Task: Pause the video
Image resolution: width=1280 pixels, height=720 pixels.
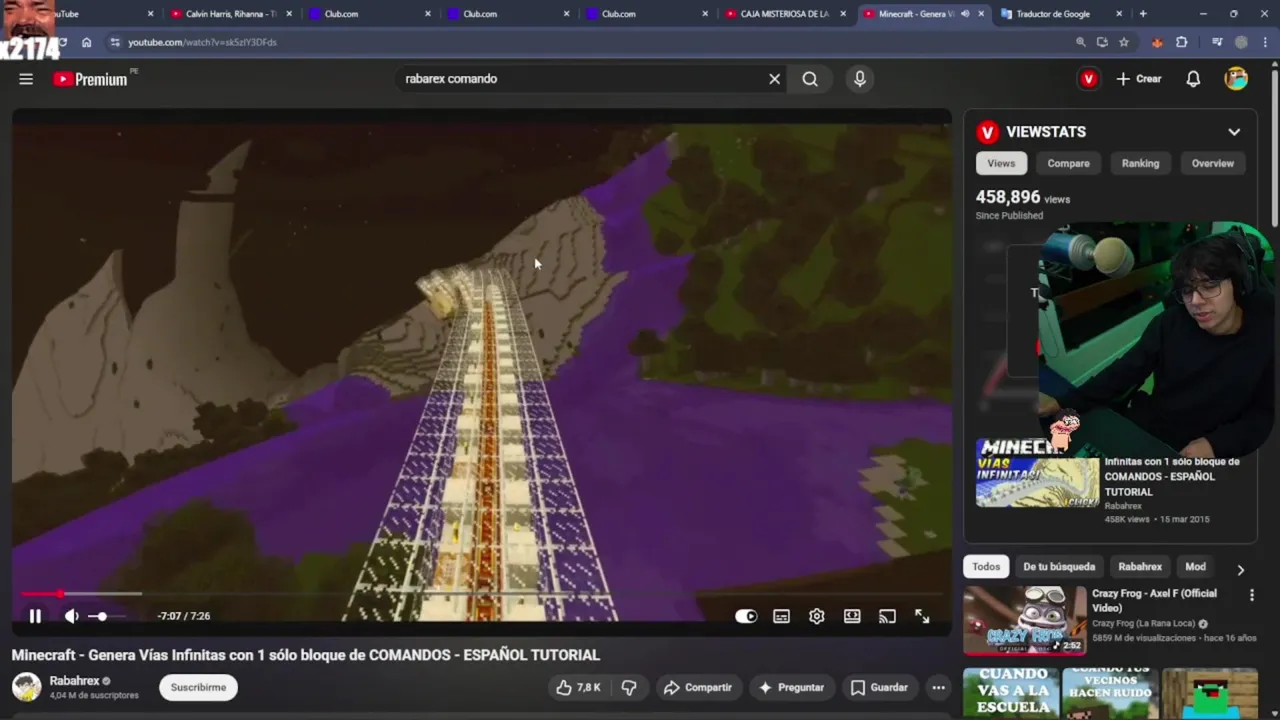Action: [35, 616]
